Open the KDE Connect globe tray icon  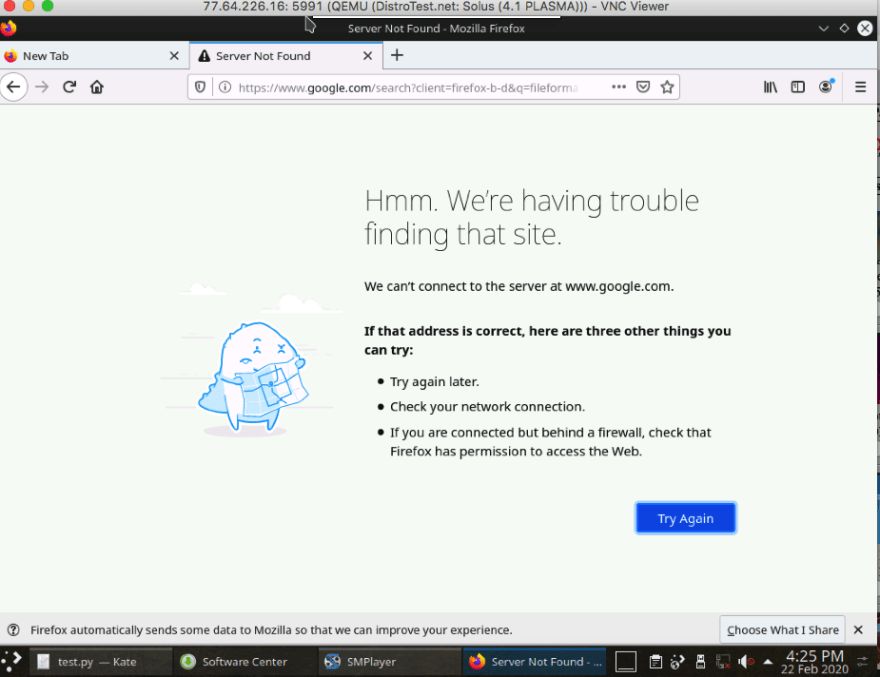(x=677, y=662)
